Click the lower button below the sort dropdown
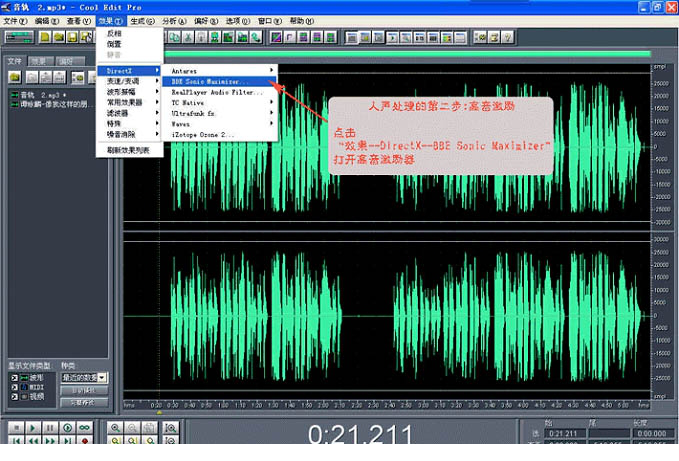Image resolution: width=679 pixels, height=461 pixels. pos(84,403)
